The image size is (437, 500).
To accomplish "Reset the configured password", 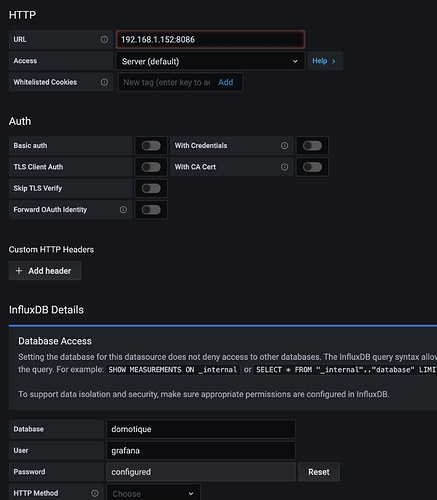I will 319,472.
